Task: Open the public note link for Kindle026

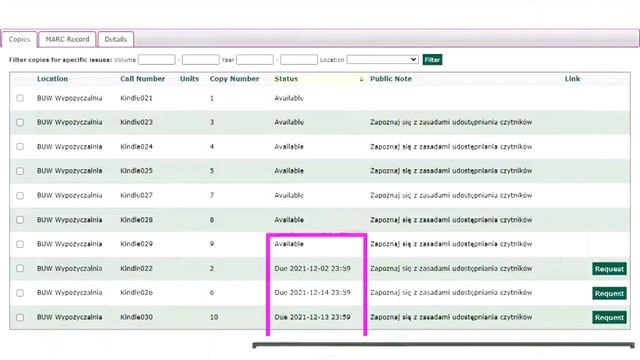Action: (451, 292)
